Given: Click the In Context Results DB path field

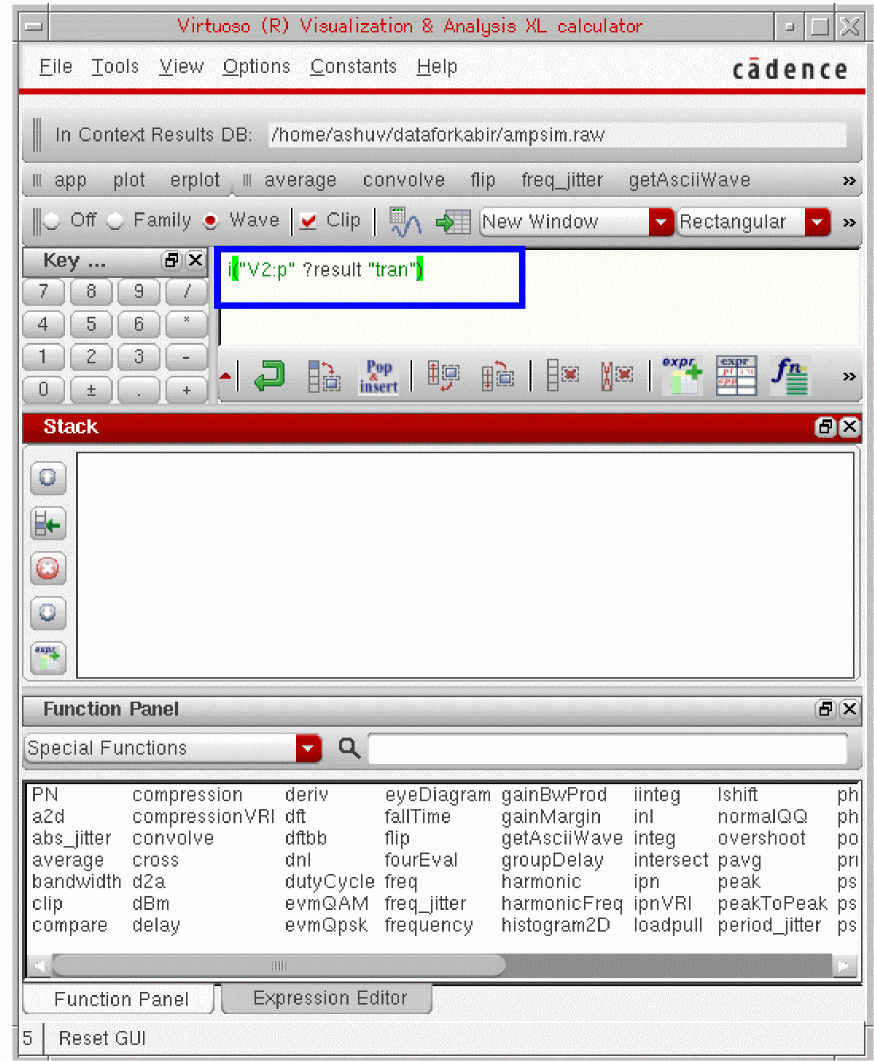Looking at the screenshot, I should click(557, 135).
